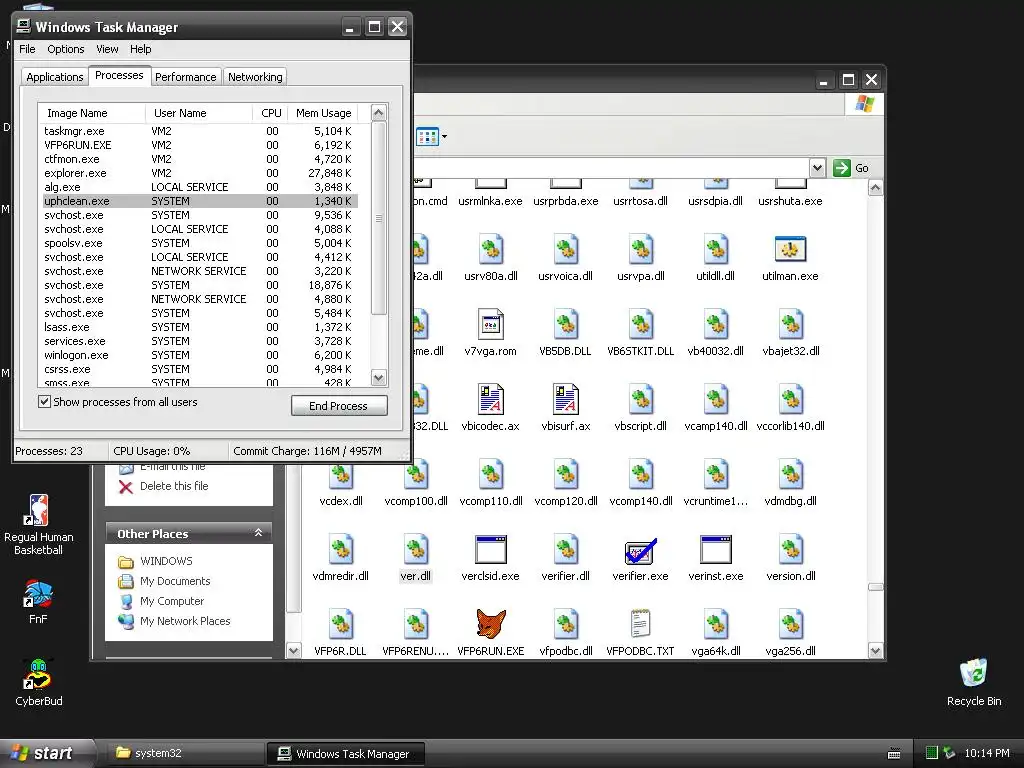The height and width of the screenshot is (768, 1024).
Task: Select the lsass.exe process row
Action: tap(199, 327)
